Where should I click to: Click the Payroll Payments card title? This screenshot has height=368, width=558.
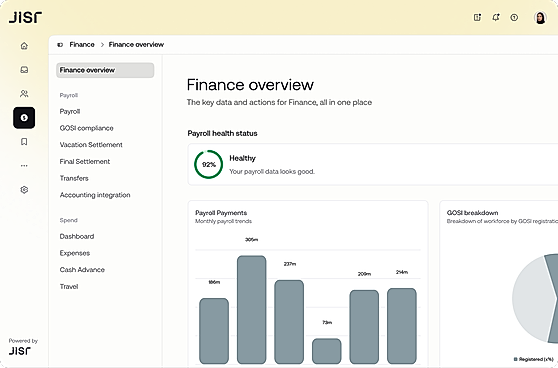pyautogui.click(x=221, y=213)
